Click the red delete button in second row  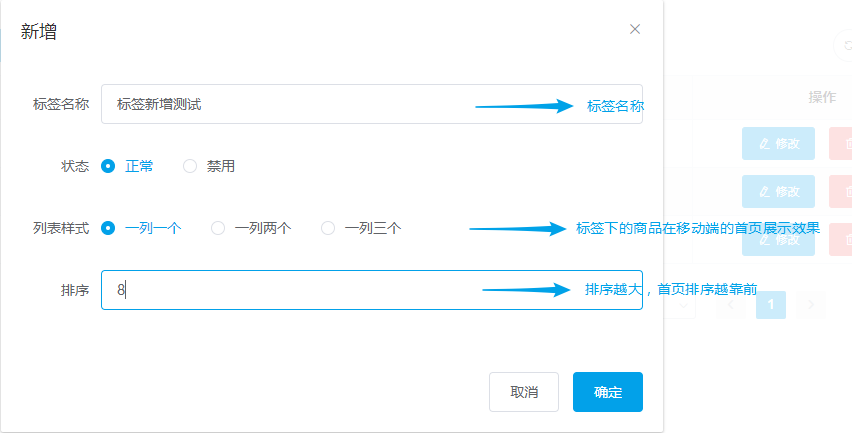(842, 191)
